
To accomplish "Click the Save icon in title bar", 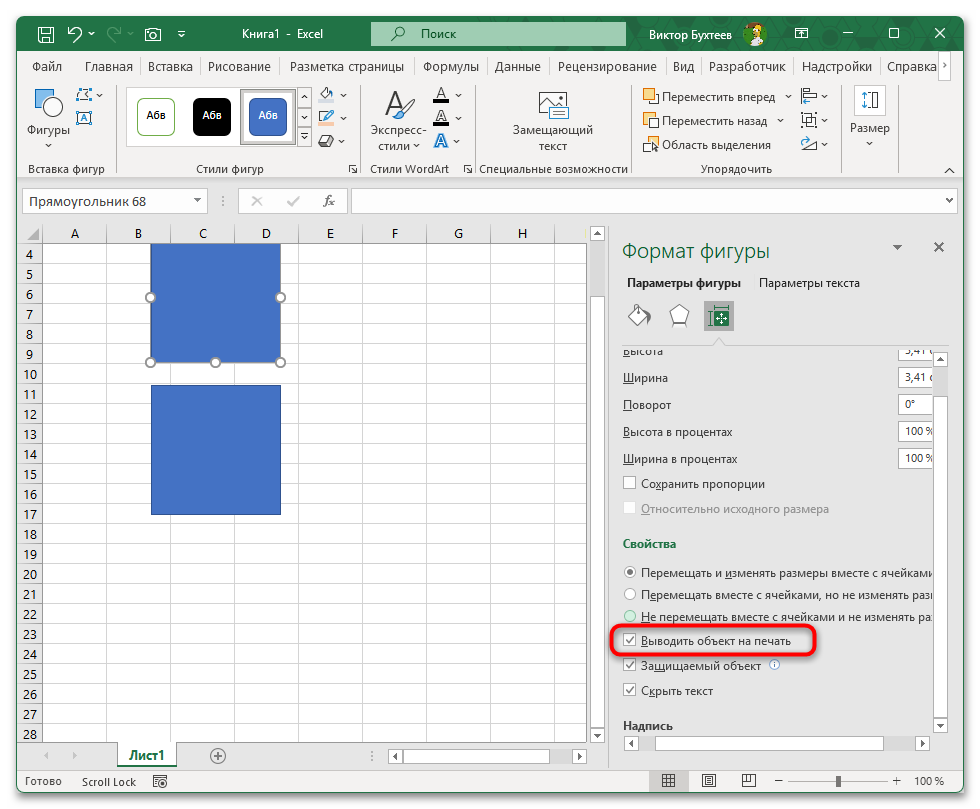I will pos(46,34).
